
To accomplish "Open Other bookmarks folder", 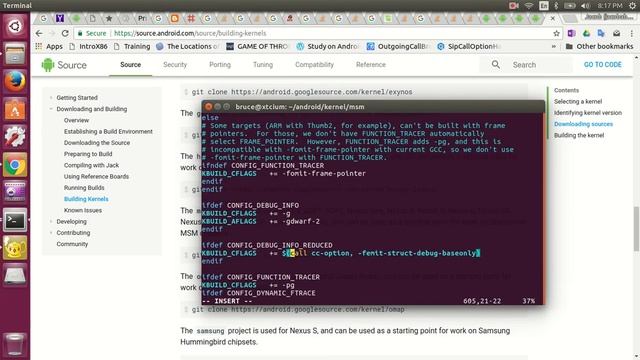I will tap(599, 47).
